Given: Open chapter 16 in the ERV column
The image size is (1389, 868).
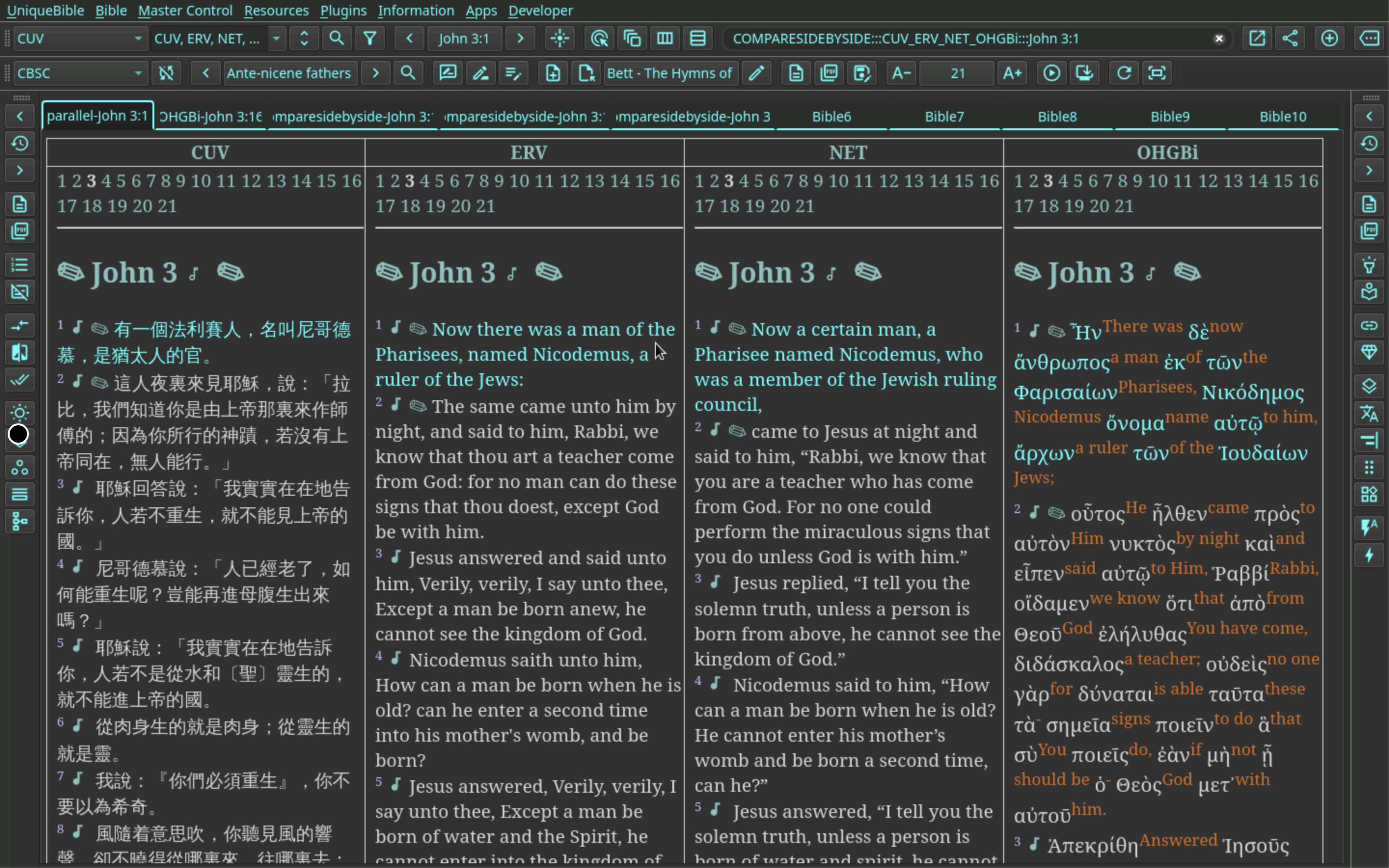Looking at the screenshot, I should (x=669, y=181).
